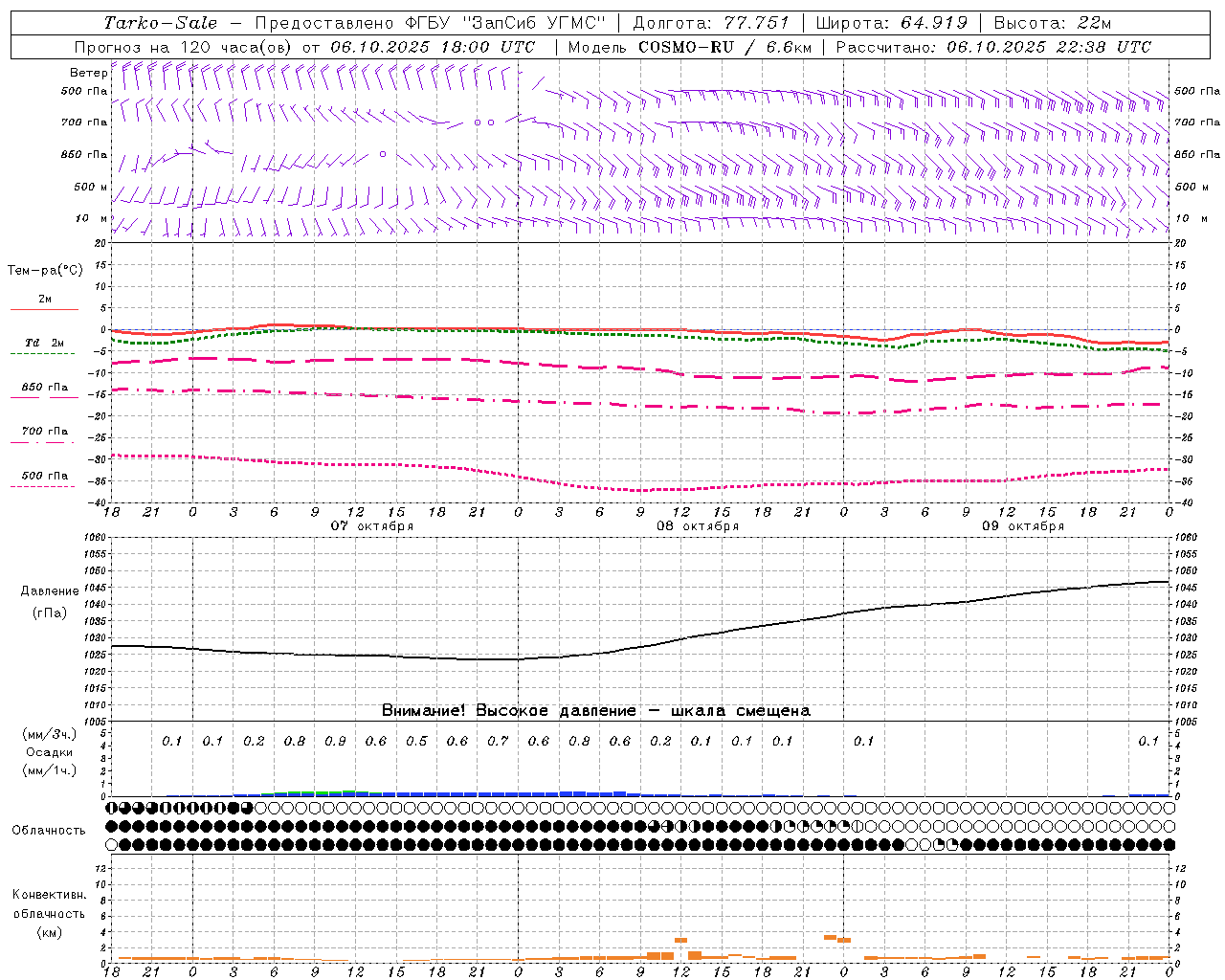Viewport: 1225px width, 980px height.
Task: Click the 'Облачность' cloud cover label
Action: pos(49,831)
